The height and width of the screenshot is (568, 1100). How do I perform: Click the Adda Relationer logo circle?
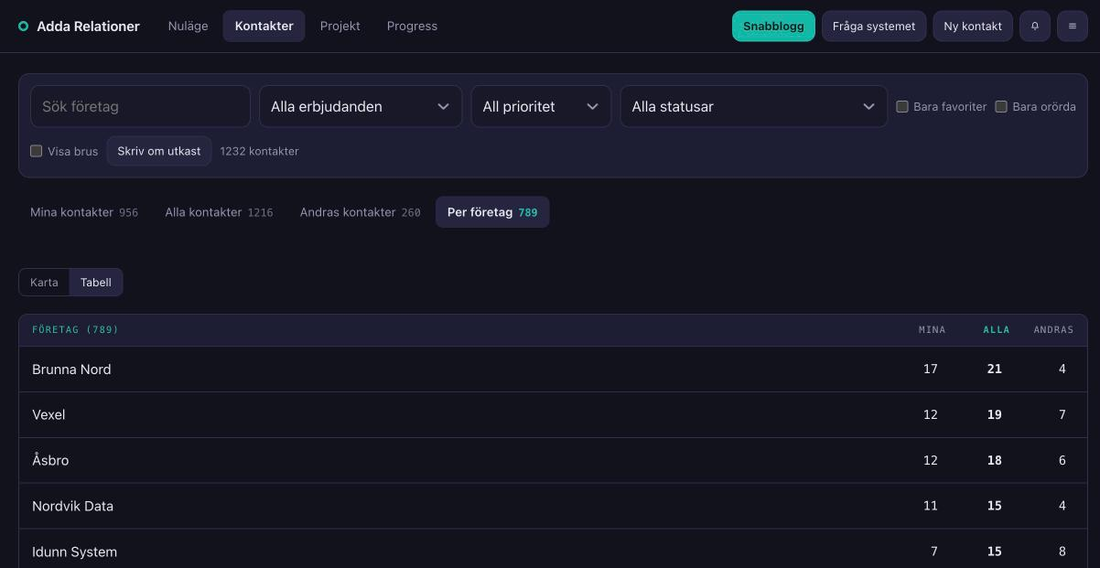coord(23,26)
